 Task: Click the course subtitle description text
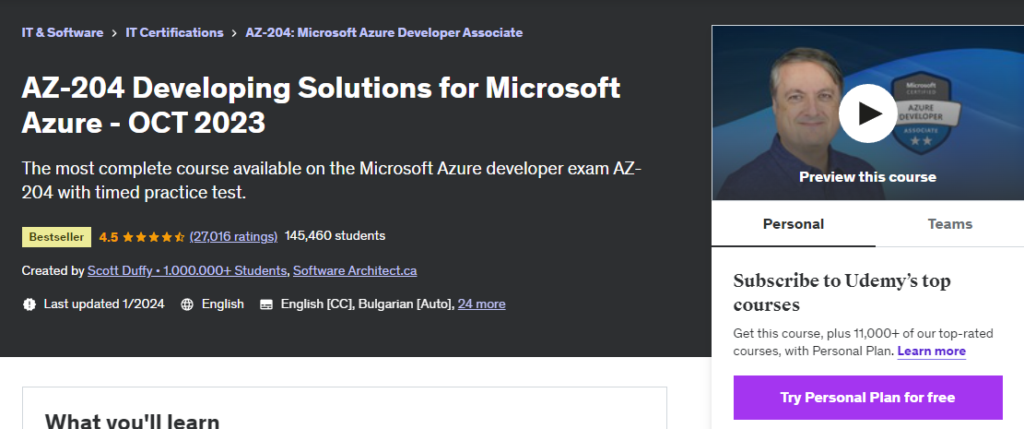point(332,180)
